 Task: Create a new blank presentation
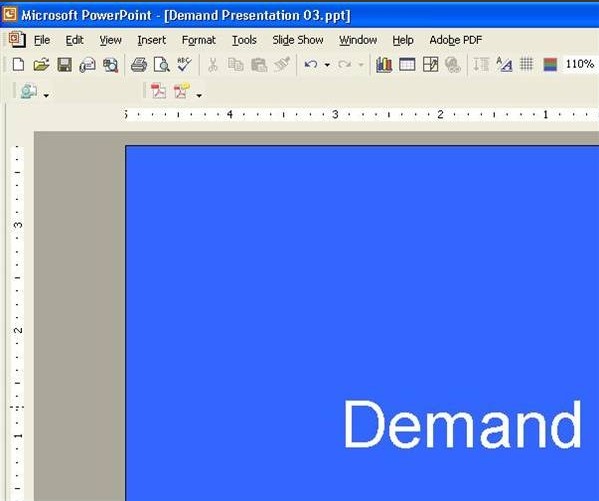[x=18, y=65]
